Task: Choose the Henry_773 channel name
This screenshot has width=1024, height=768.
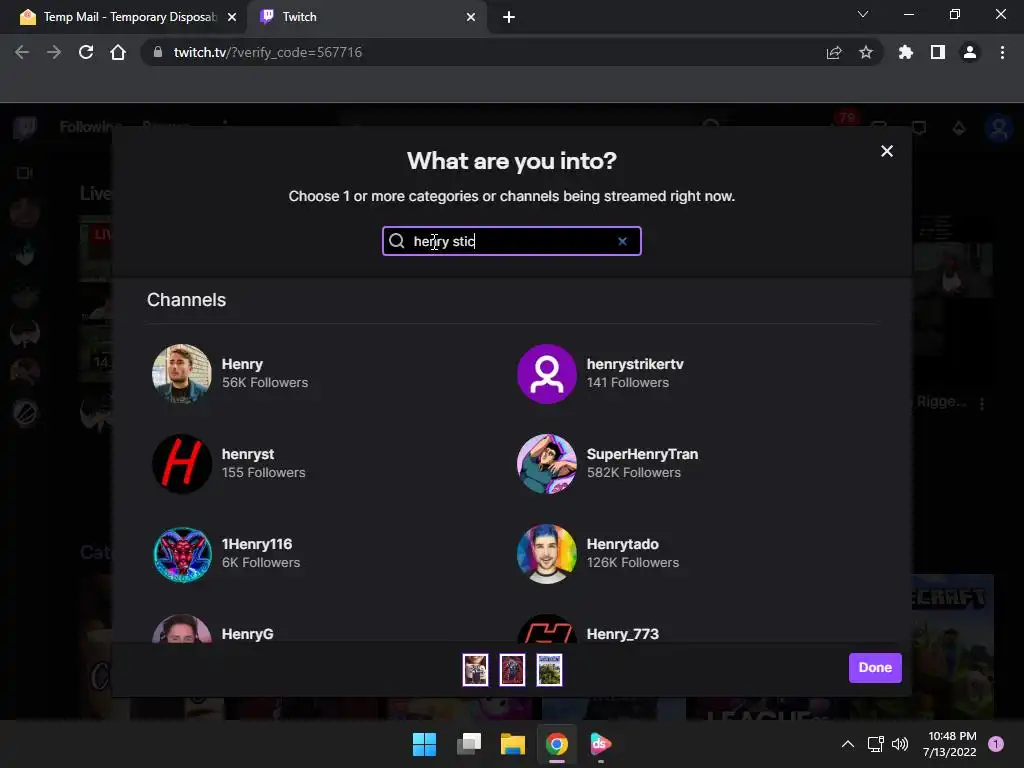Action: pos(622,634)
